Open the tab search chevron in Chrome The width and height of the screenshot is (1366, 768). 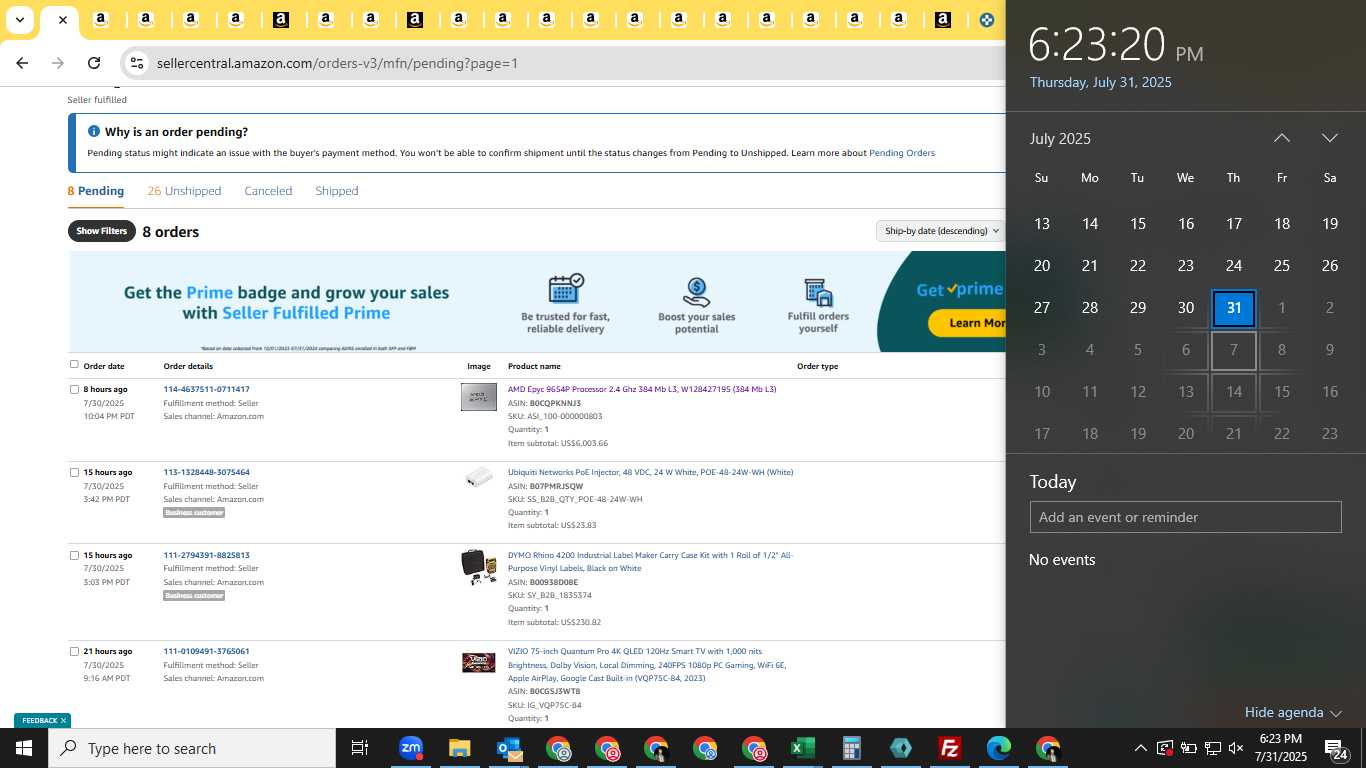point(19,19)
